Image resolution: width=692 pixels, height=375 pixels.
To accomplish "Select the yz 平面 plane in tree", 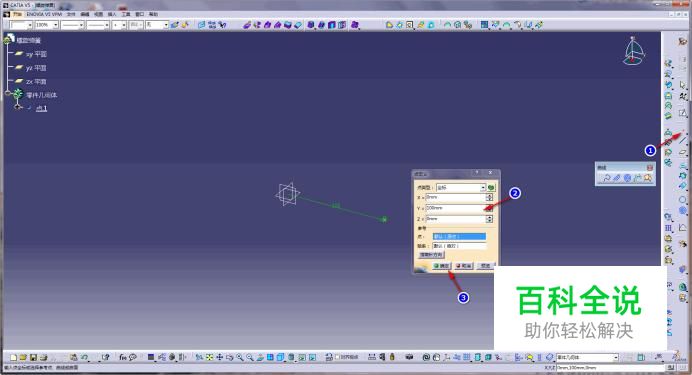I will [36, 68].
